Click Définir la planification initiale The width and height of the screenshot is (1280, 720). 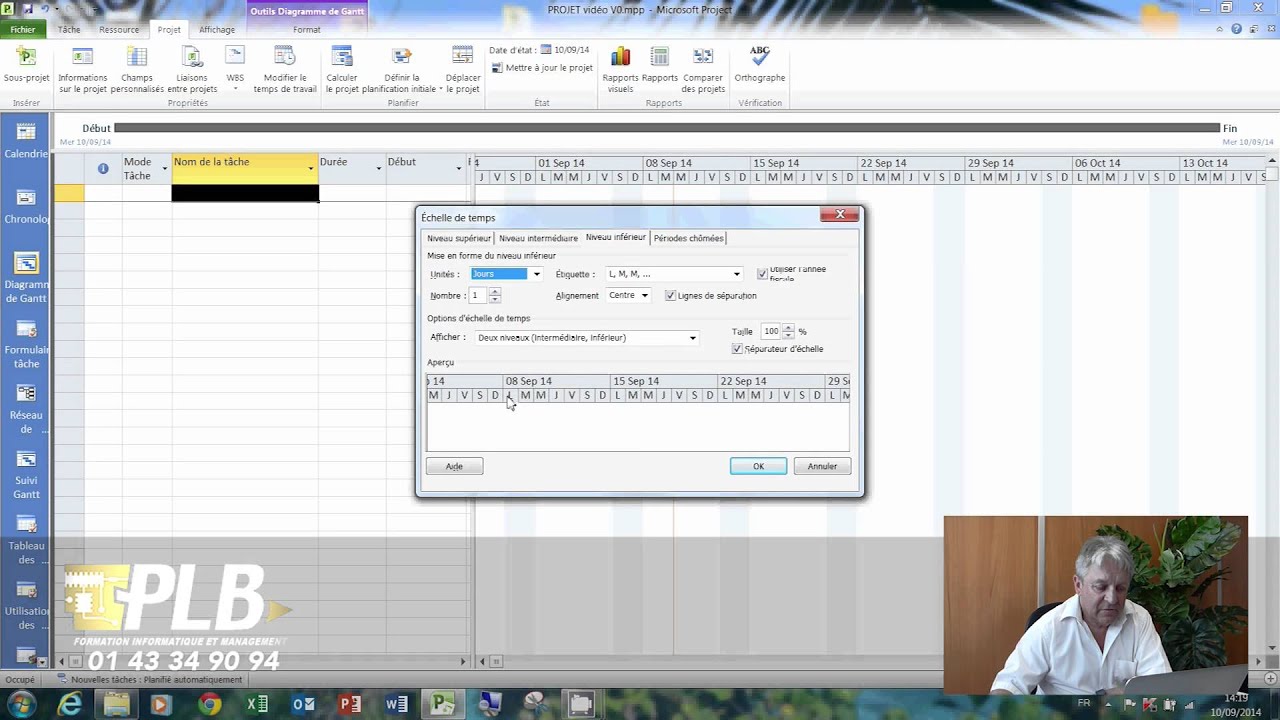click(x=402, y=69)
